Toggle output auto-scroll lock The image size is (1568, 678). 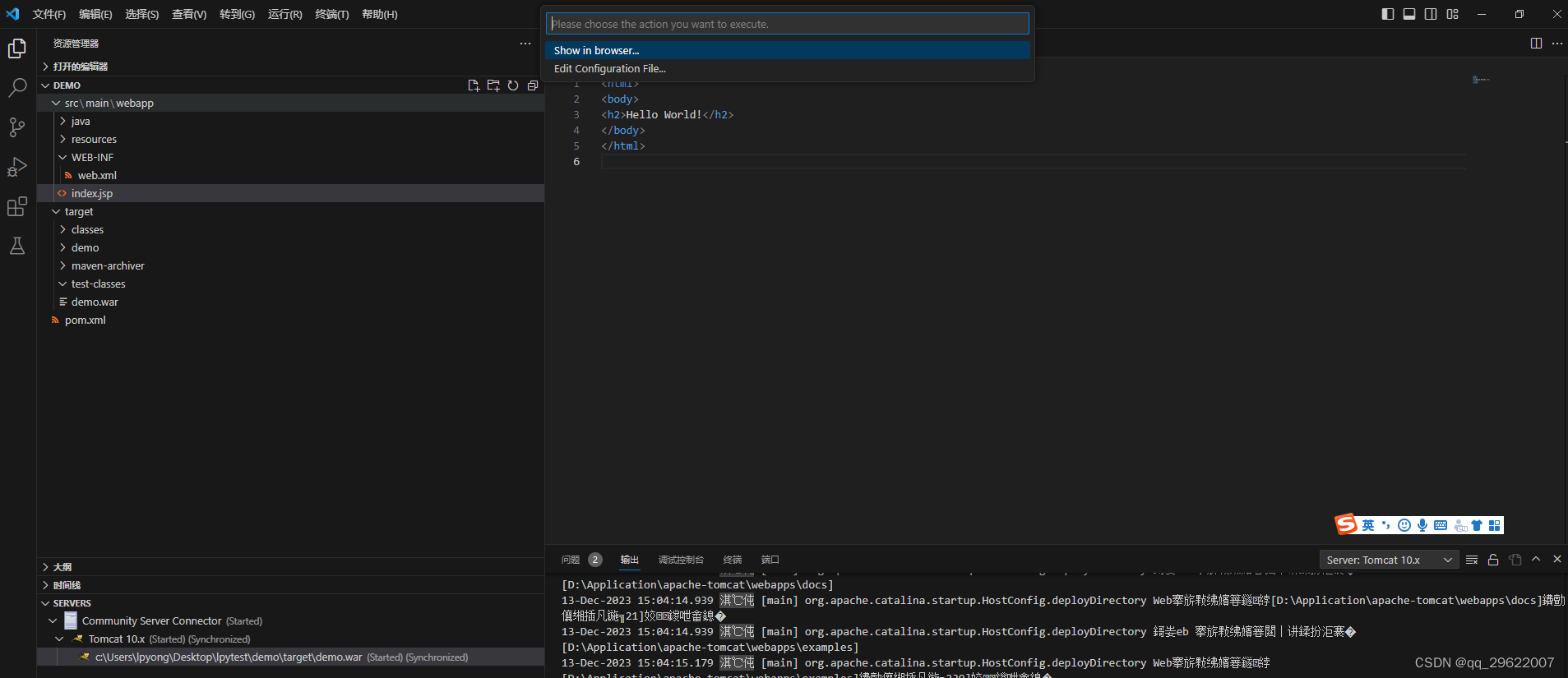pos(1493,560)
